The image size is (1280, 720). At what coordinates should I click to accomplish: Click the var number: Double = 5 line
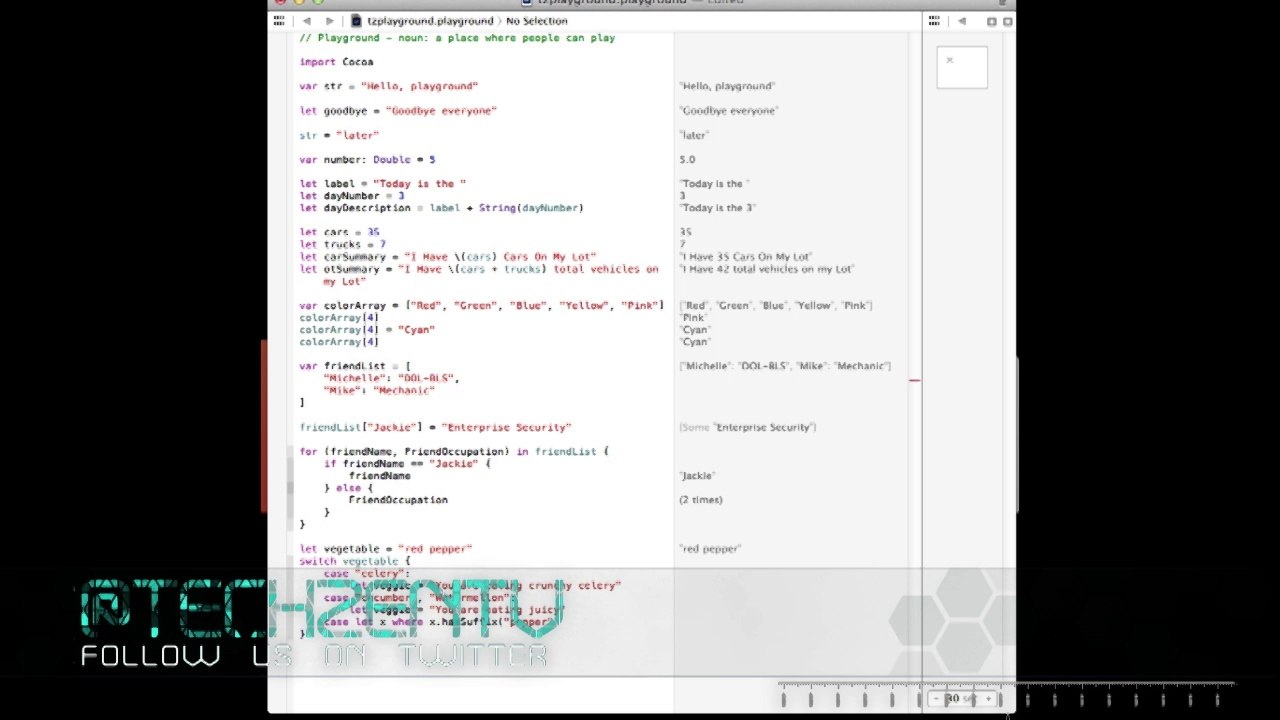coord(367,160)
